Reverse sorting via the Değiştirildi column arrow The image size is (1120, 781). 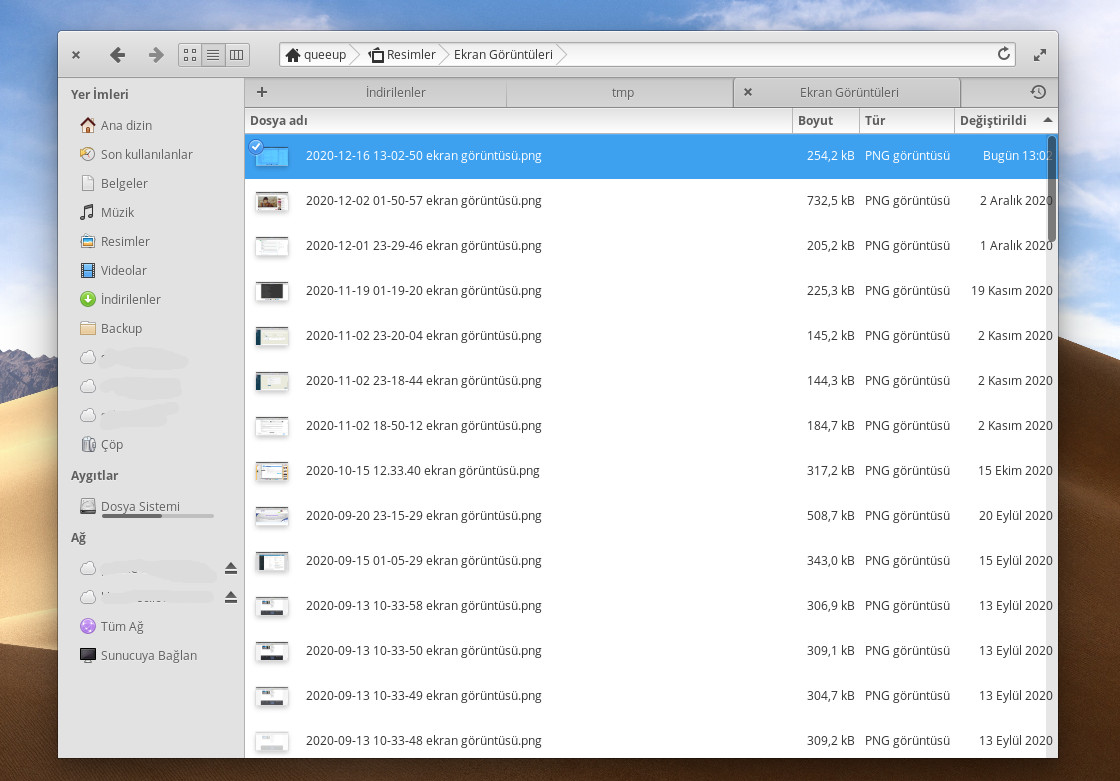tap(1048, 120)
